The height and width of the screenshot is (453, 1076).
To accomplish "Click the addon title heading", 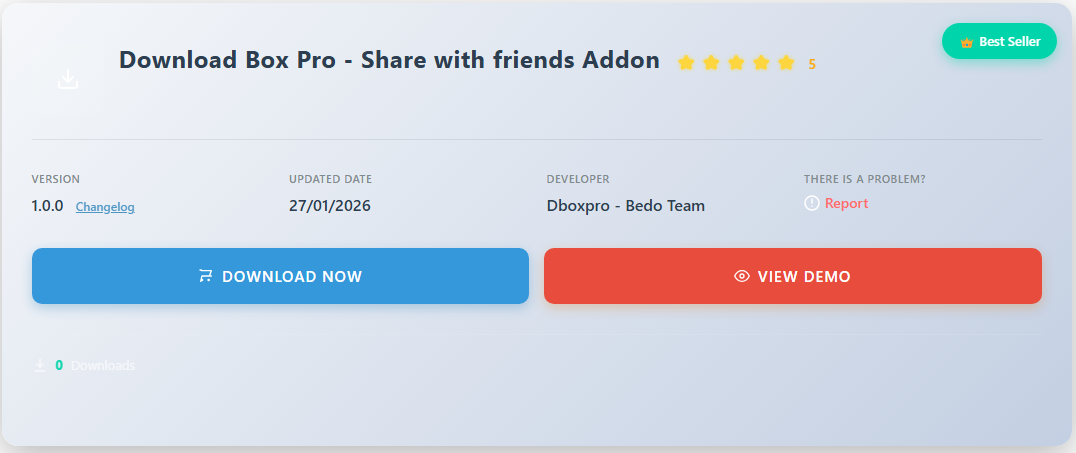I will tap(389, 60).
